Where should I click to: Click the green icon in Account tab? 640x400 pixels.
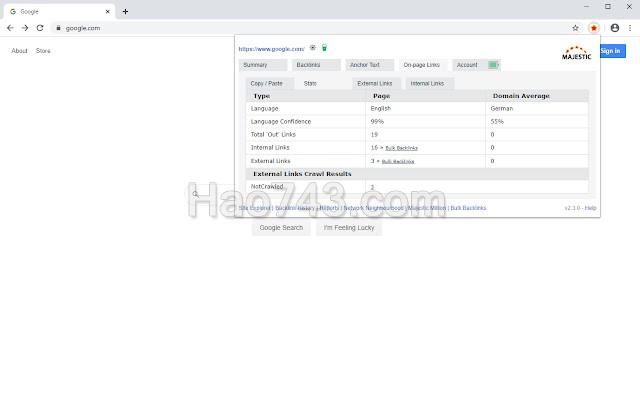click(493, 65)
